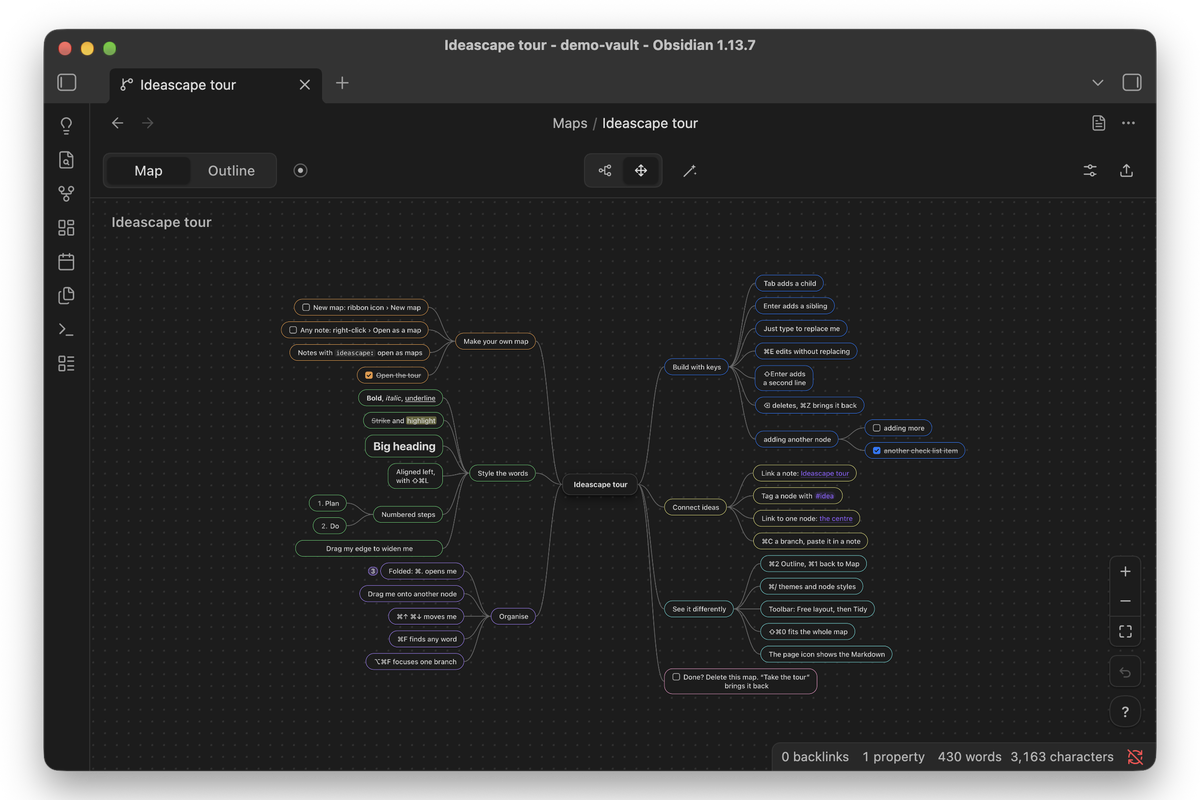
Task: Click the red sync status icon
Action: tap(1135, 757)
